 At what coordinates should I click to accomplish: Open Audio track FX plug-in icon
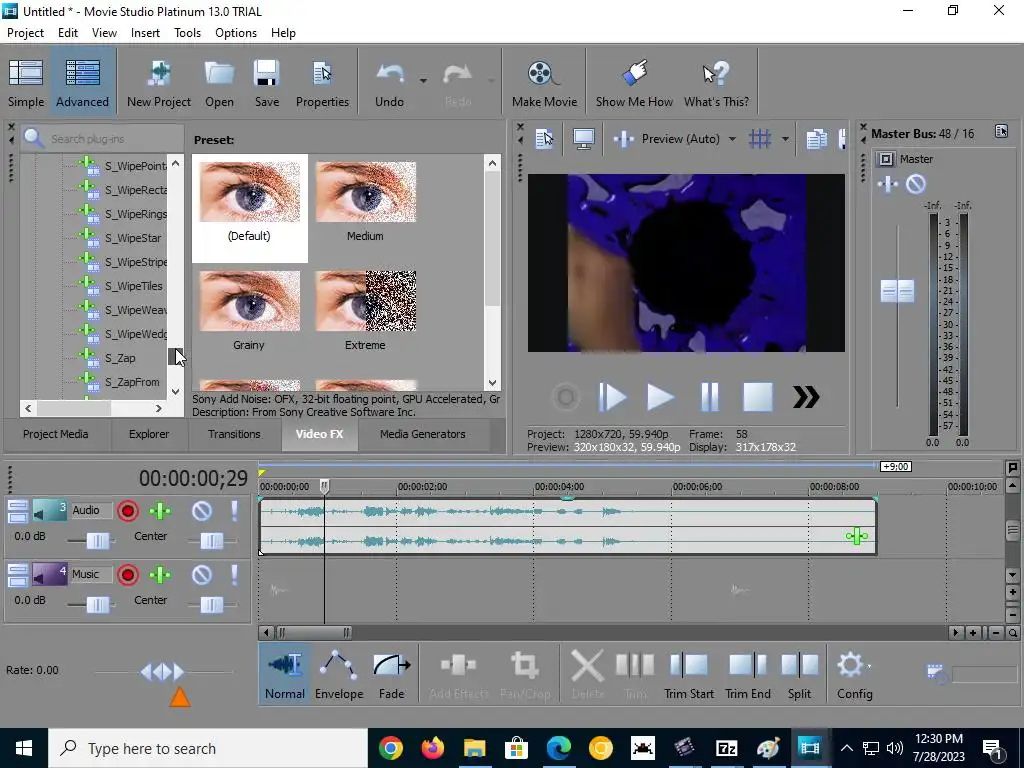click(160, 511)
